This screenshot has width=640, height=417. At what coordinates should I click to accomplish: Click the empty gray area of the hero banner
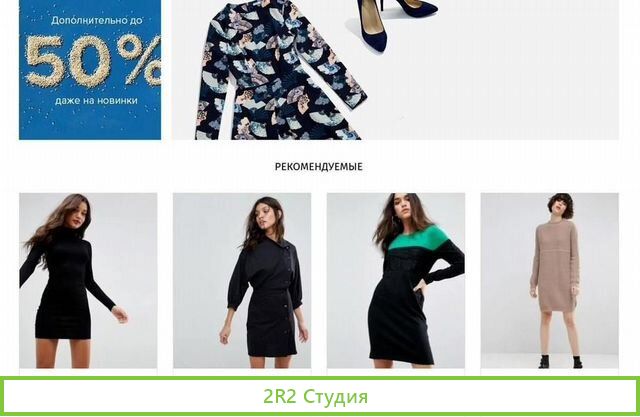531,82
